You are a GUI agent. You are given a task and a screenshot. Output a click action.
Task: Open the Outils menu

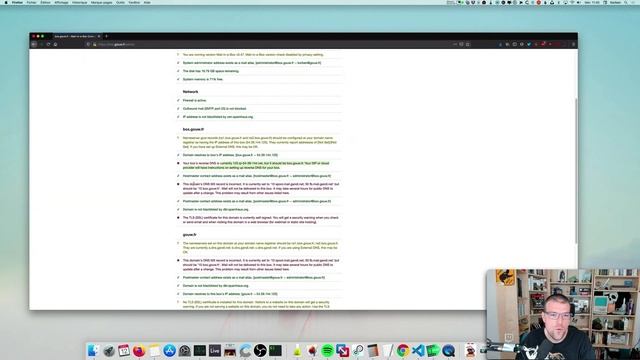coord(120,2)
